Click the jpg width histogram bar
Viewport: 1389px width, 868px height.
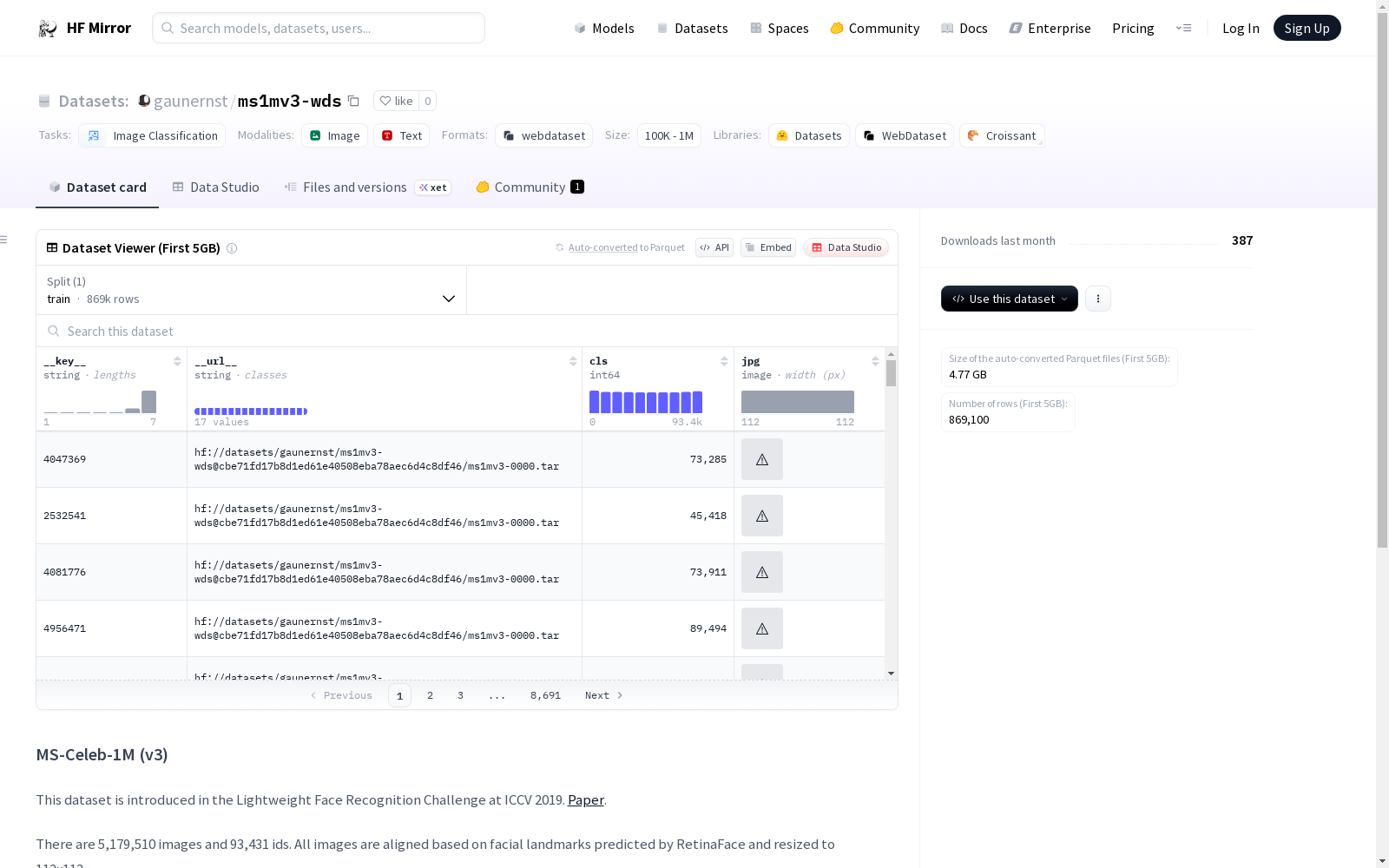798,402
